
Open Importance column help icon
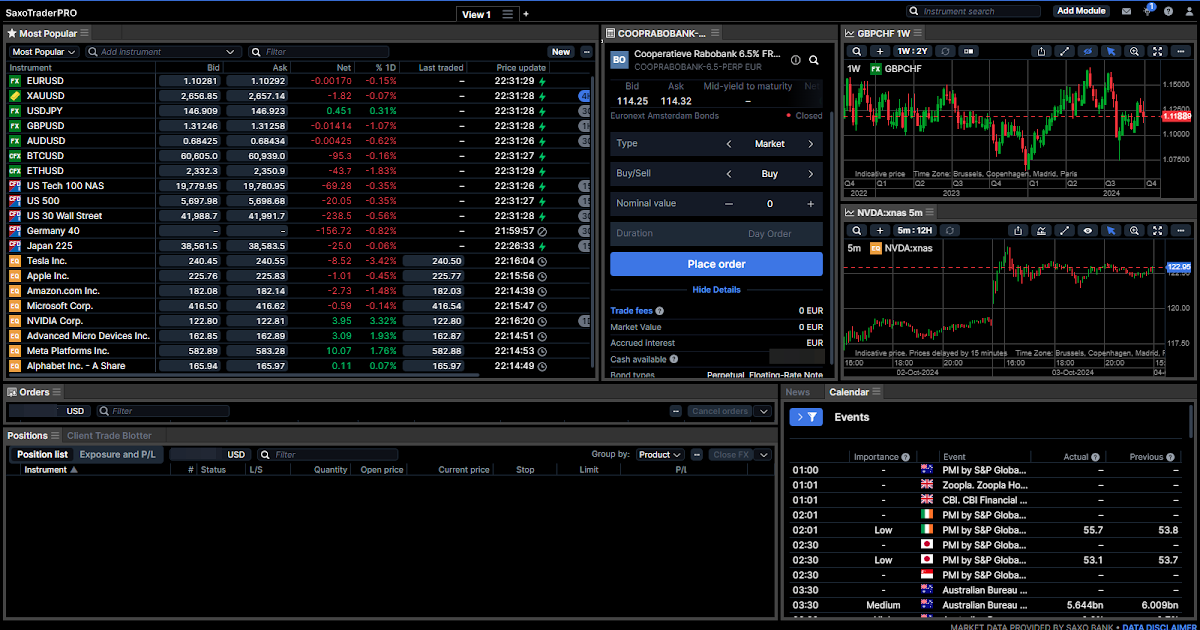907,457
